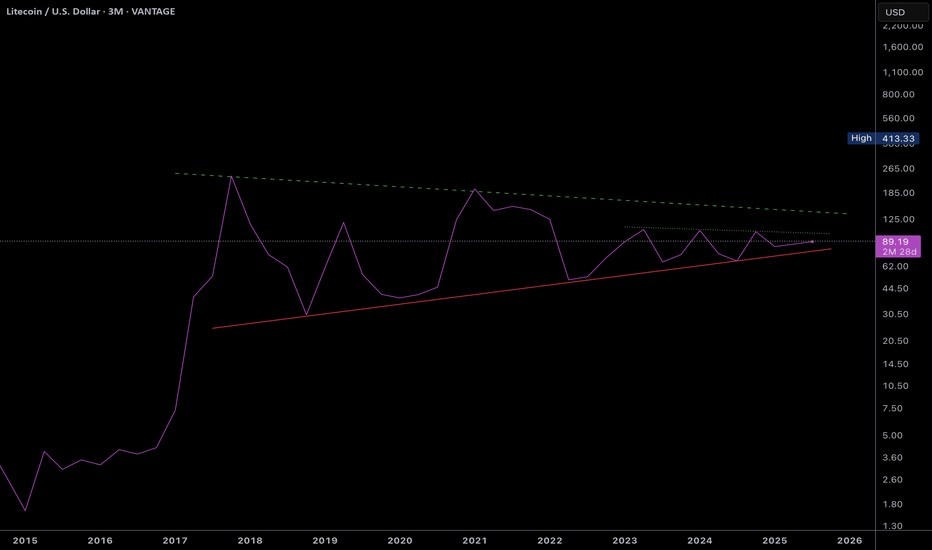This screenshot has width=932, height=550.
Task: Click the 1.30 price scale label
Action: point(892,526)
